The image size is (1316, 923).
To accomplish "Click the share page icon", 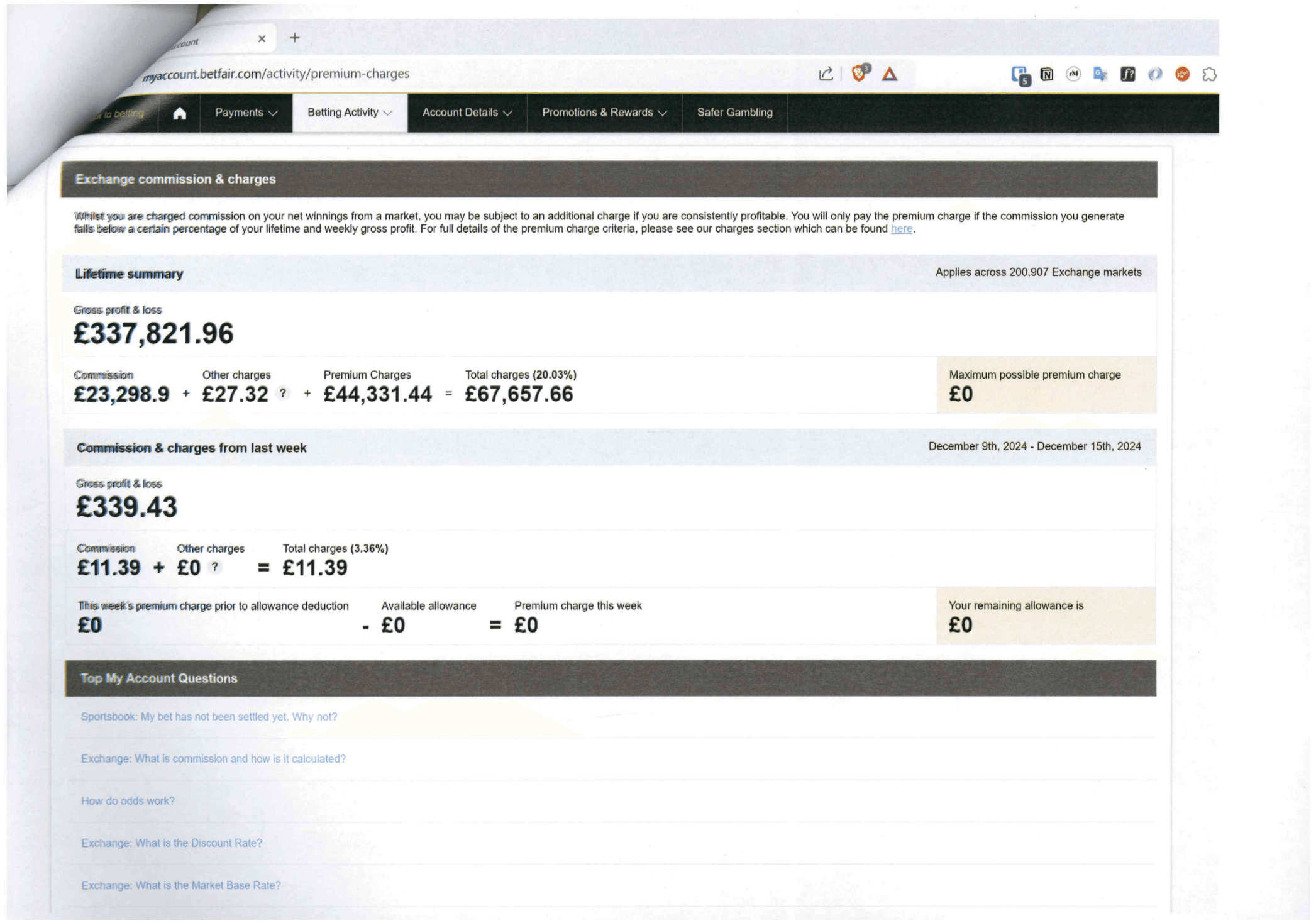I will 826,74.
